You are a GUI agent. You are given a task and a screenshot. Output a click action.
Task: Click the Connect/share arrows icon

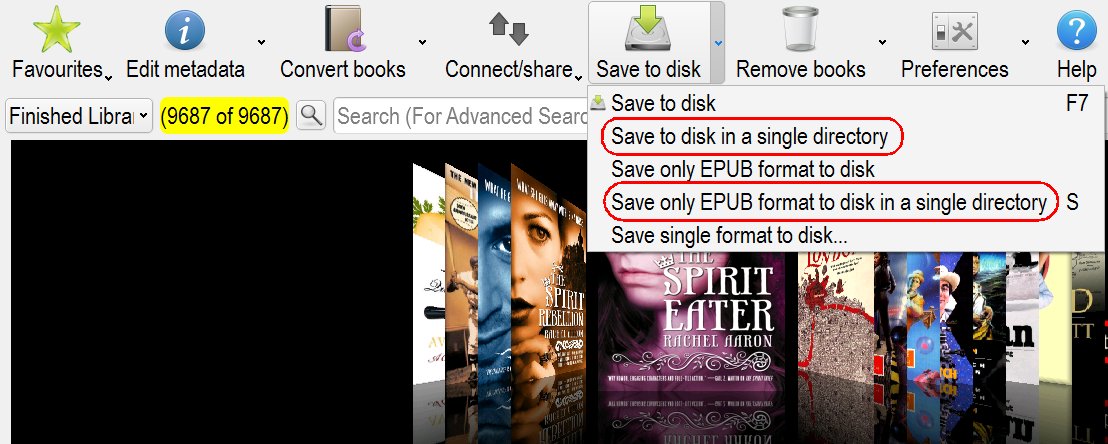point(509,29)
